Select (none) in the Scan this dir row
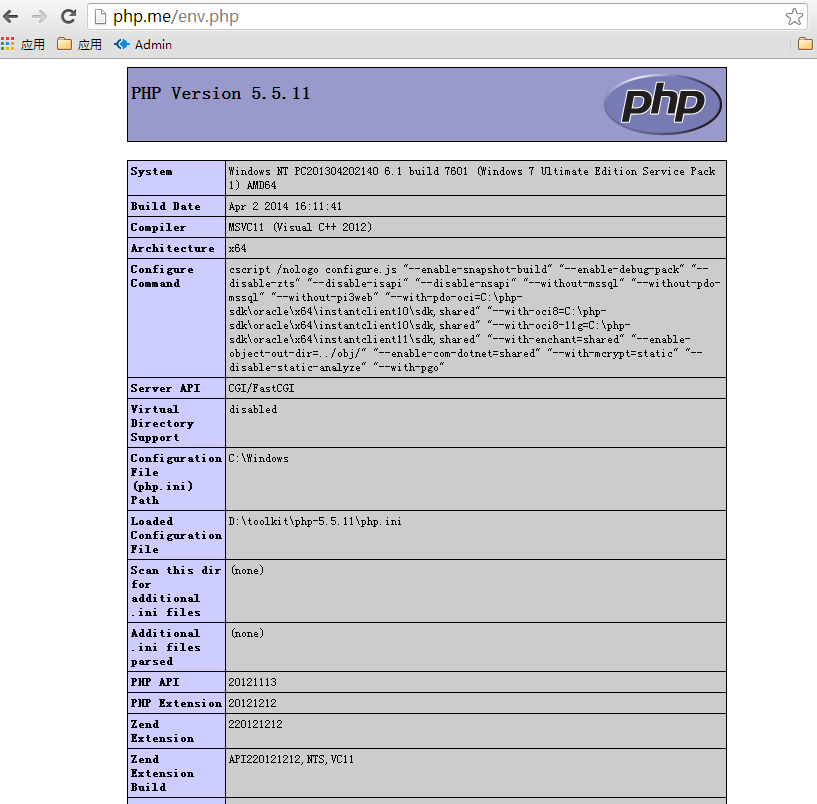 [247, 571]
